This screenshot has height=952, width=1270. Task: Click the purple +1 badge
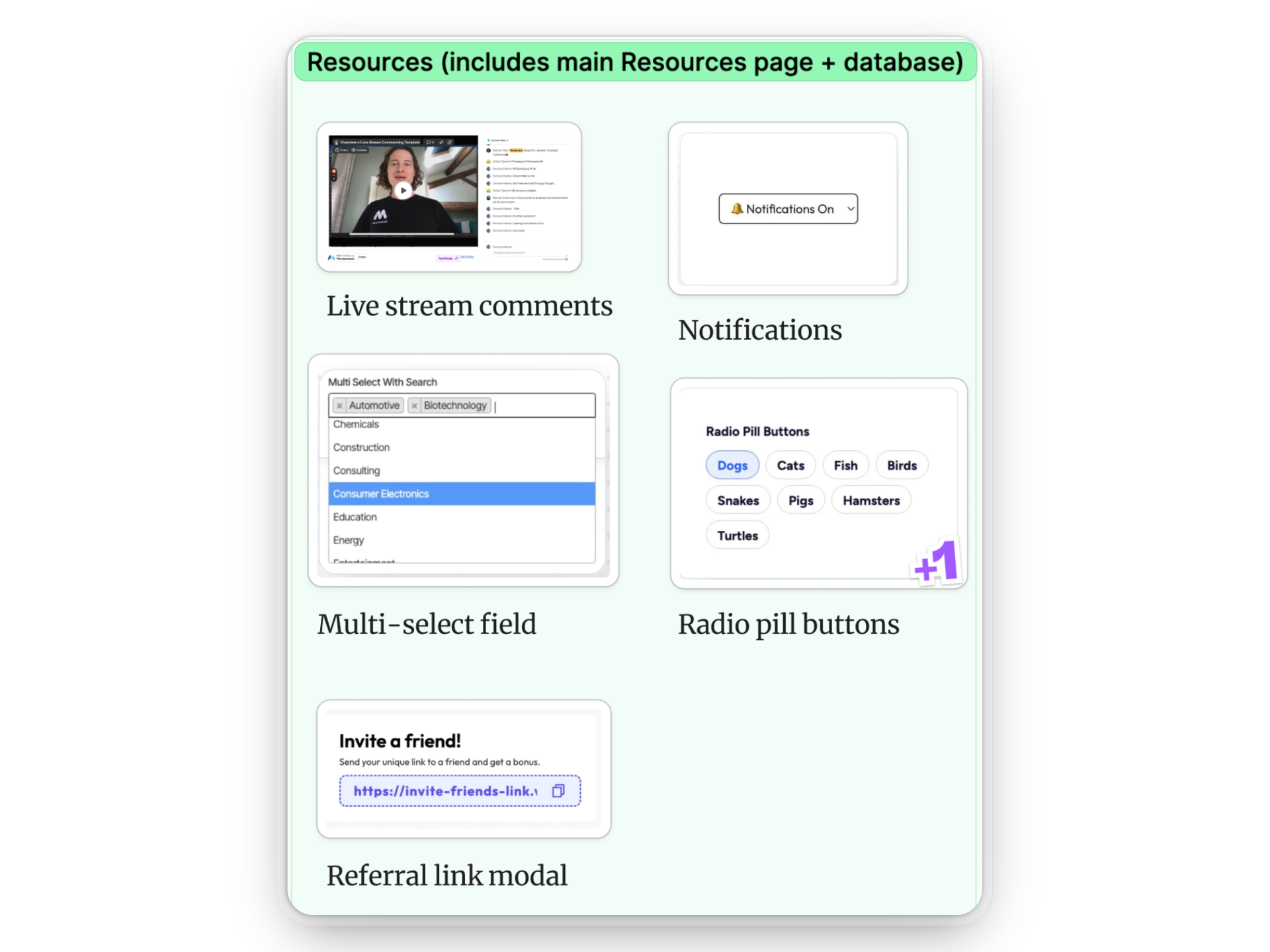pyautogui.click(x=937, y=563)
